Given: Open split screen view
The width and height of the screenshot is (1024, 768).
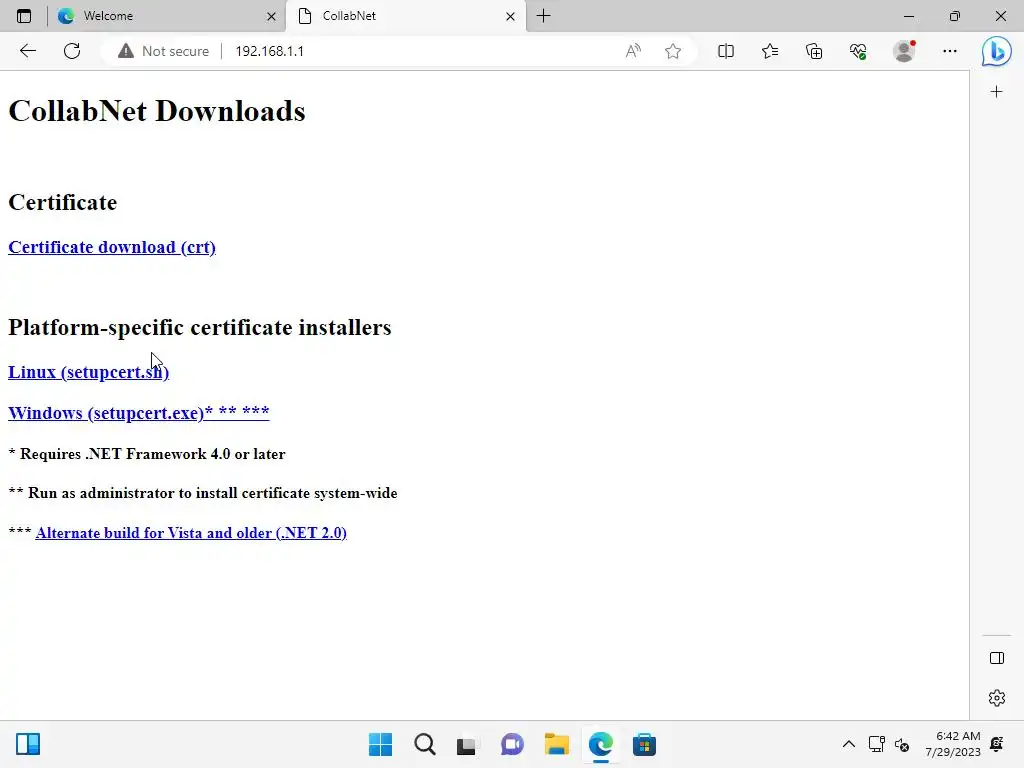Looking at the screenshot, I should (x=726, y=51).
